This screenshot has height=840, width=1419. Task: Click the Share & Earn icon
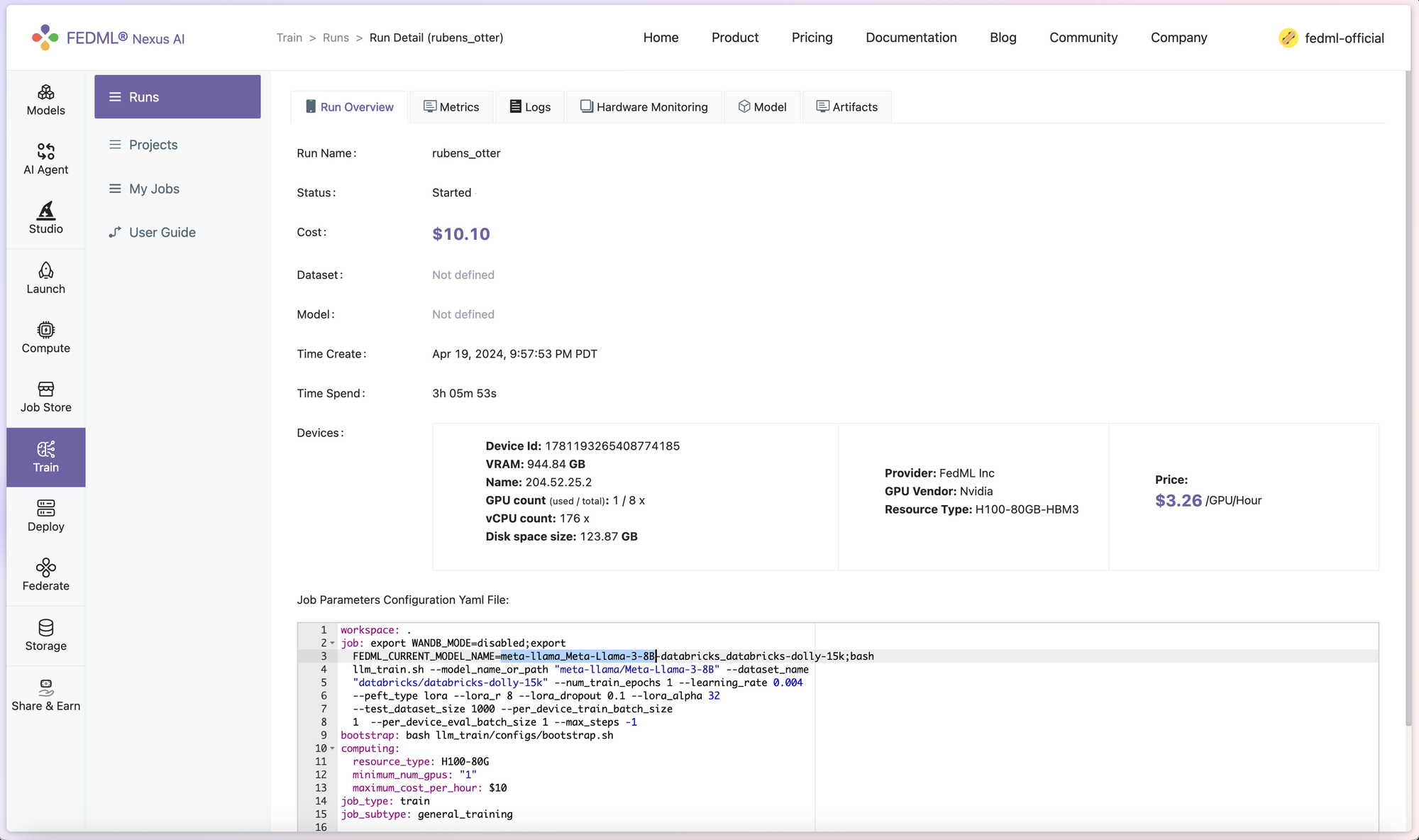[x=45, y=695]
